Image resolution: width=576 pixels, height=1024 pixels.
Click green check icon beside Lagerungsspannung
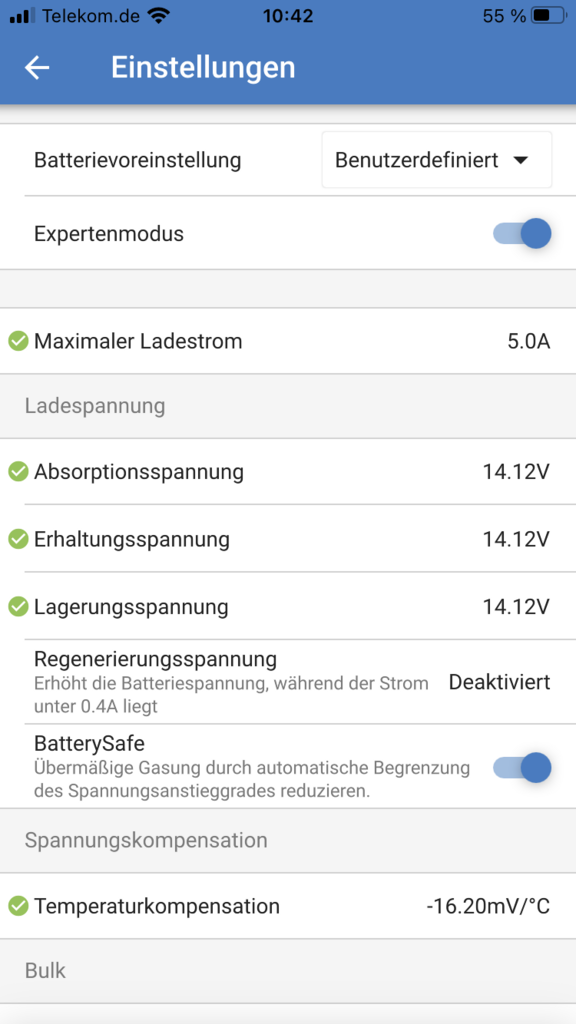tap(18, 607)
